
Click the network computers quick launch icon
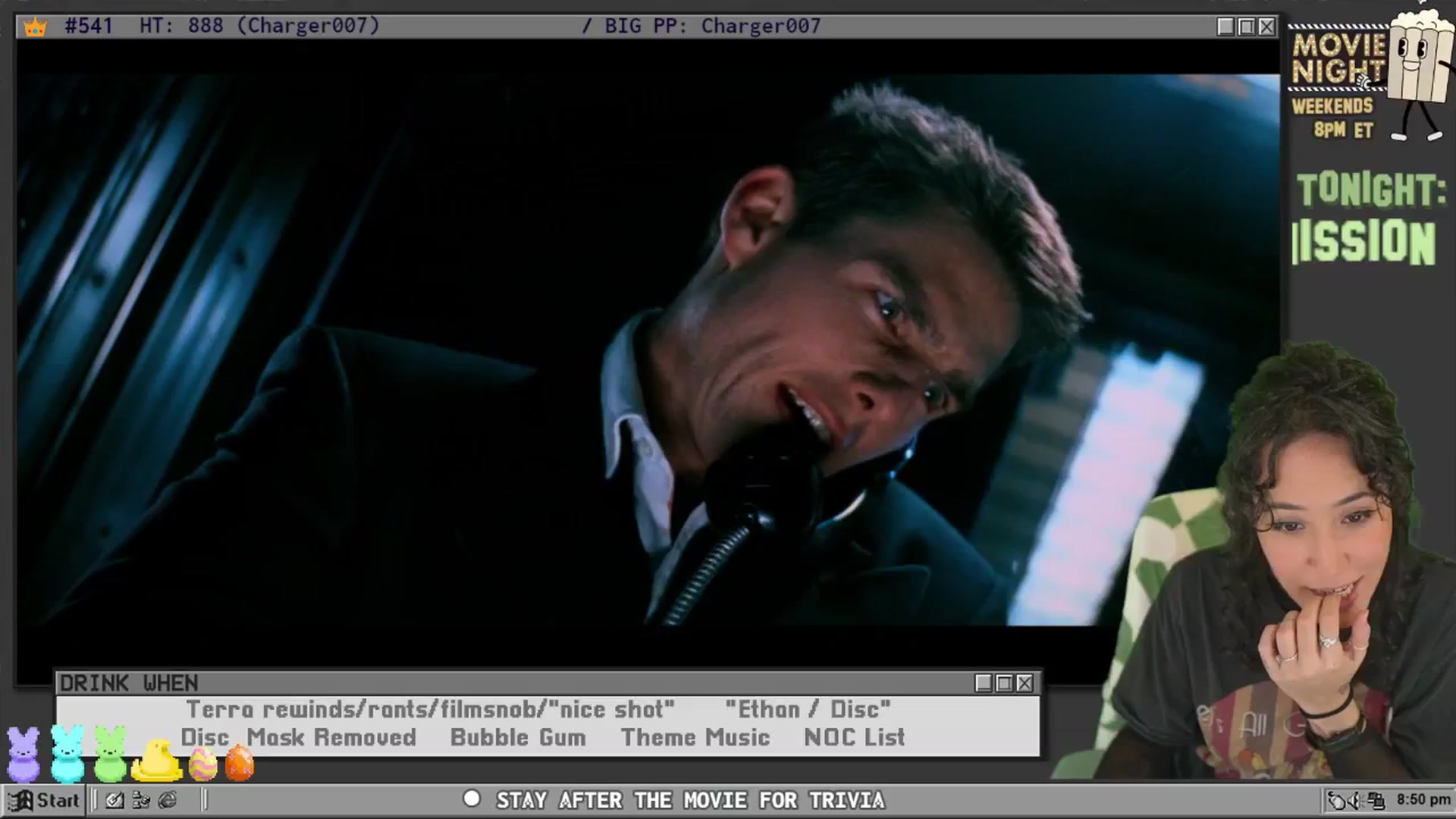[x=141, y=801]
